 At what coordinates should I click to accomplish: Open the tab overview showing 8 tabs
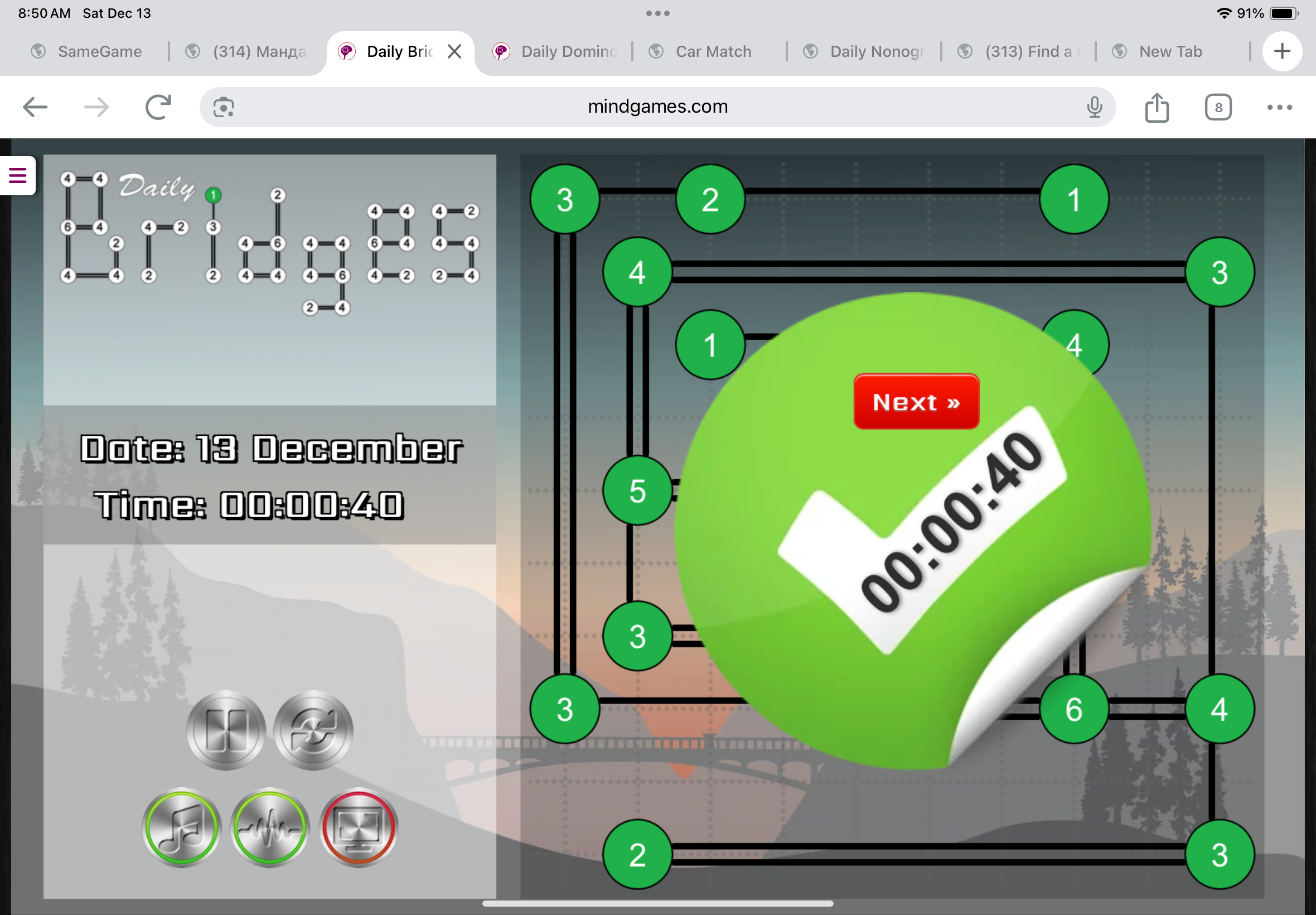coord(1218,107)
